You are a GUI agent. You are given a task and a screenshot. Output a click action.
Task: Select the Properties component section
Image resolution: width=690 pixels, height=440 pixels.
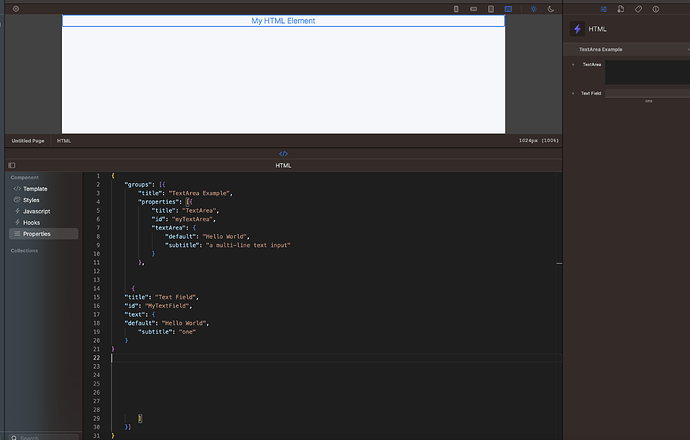click(44, 234)
